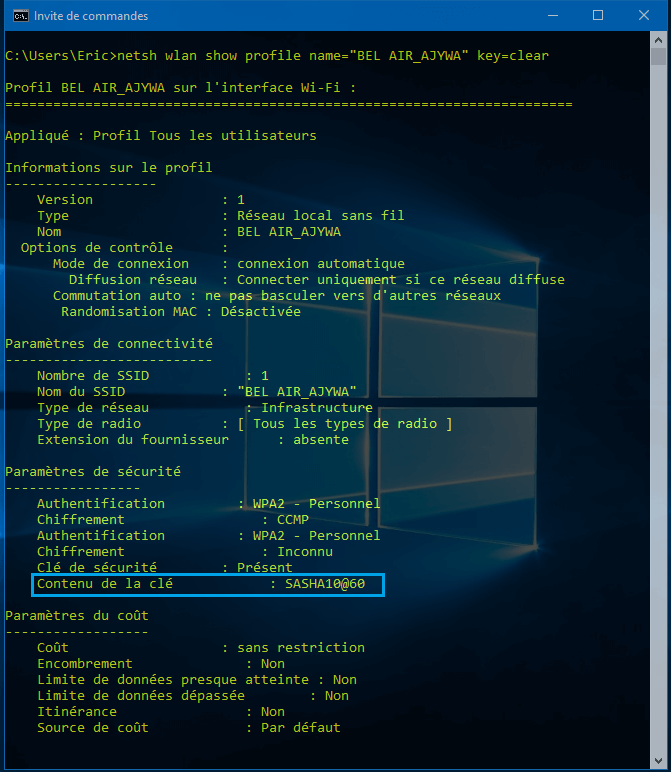Click "Appliqué : Profil Tous les utilisateurs"

(160, 136)
